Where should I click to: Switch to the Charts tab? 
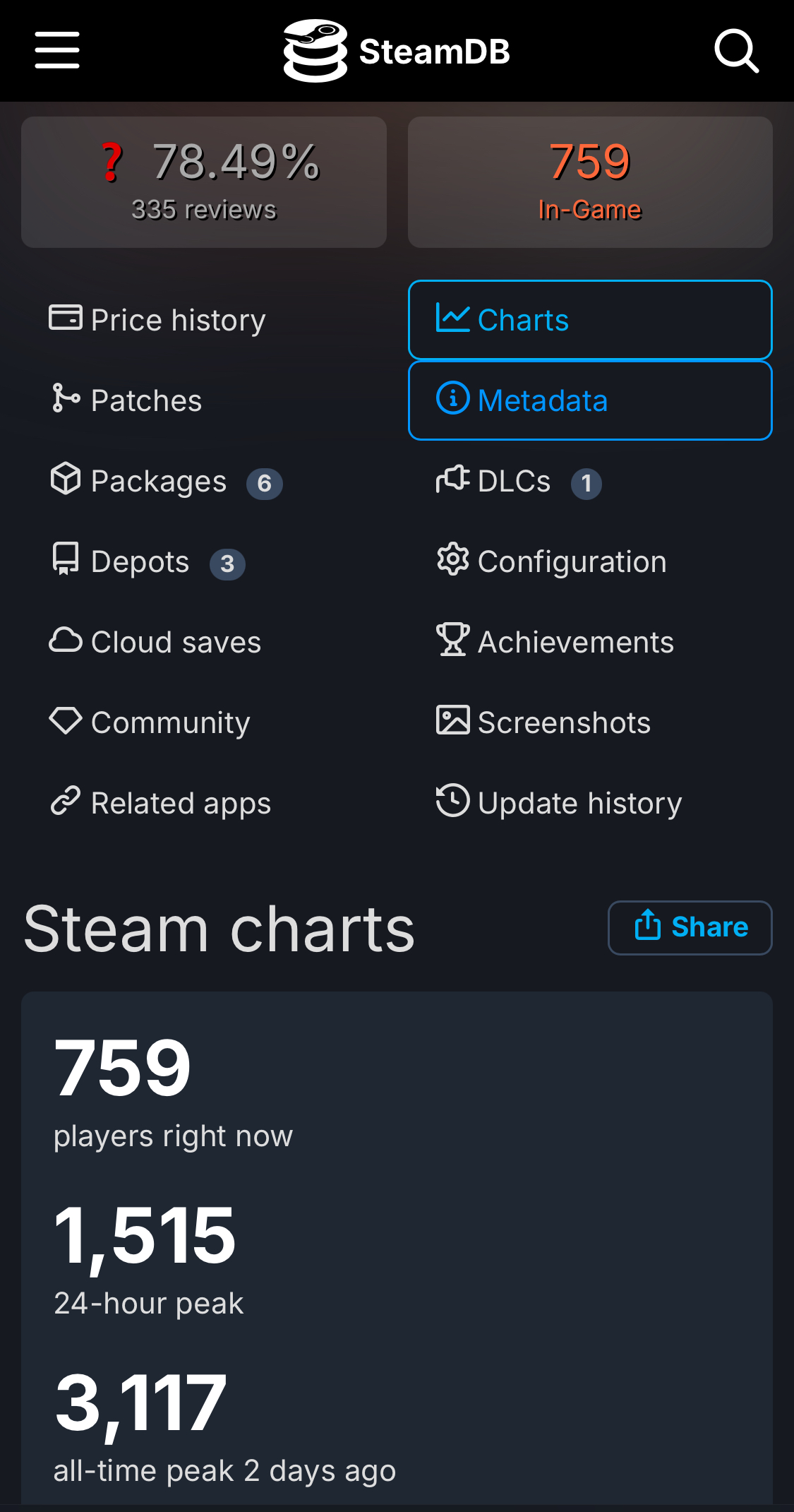point(590,320)
